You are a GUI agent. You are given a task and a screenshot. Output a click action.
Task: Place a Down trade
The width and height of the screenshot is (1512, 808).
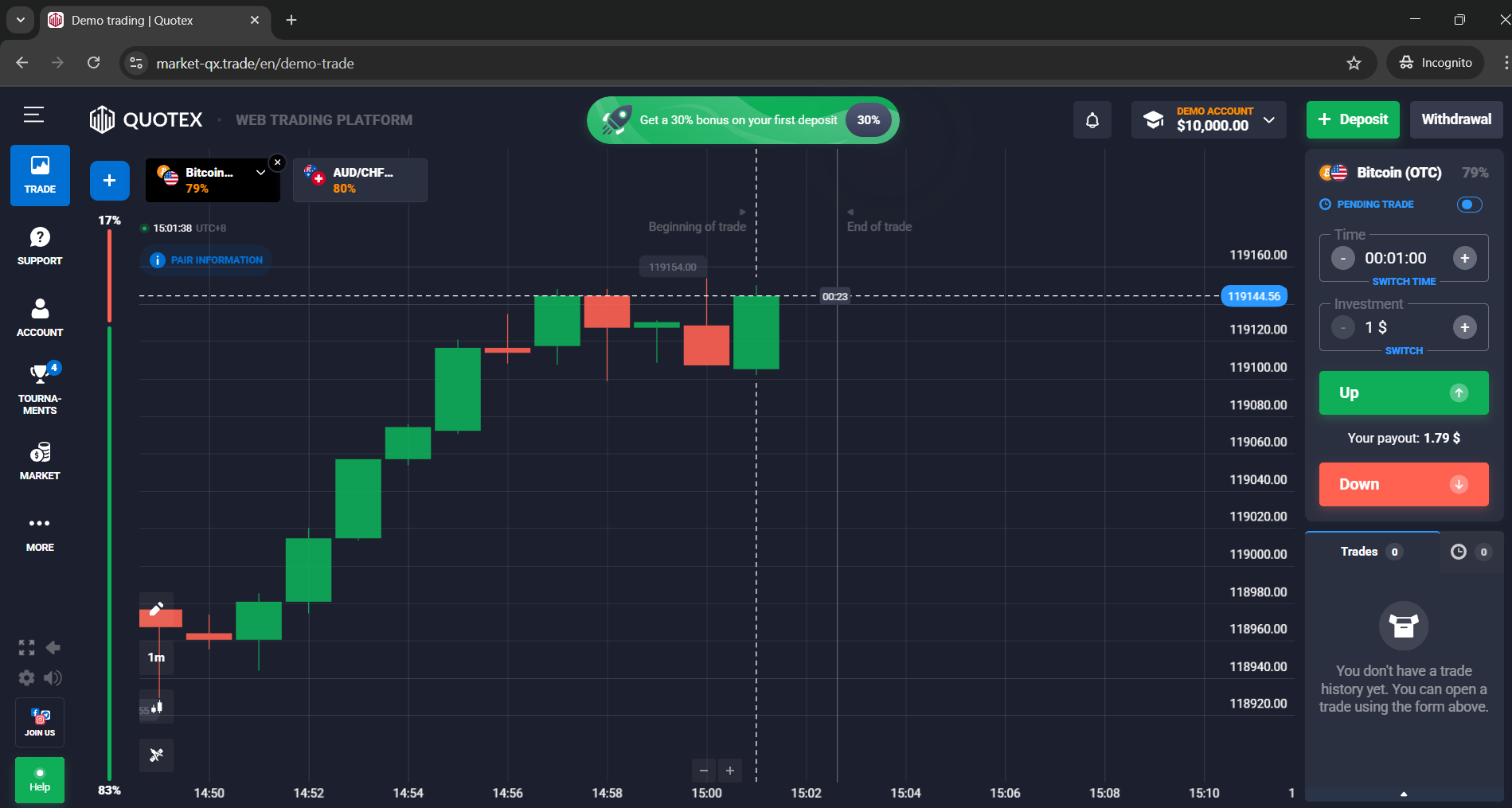pos(1404,484)
